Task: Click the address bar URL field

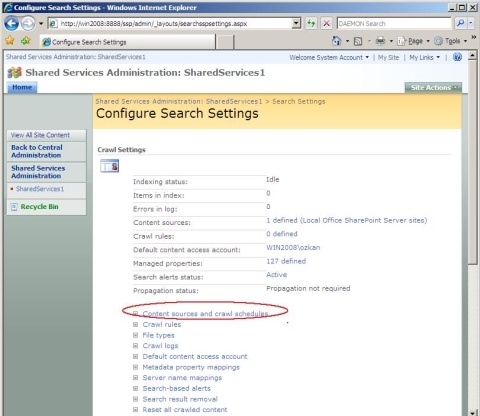Action: [170, 23]
